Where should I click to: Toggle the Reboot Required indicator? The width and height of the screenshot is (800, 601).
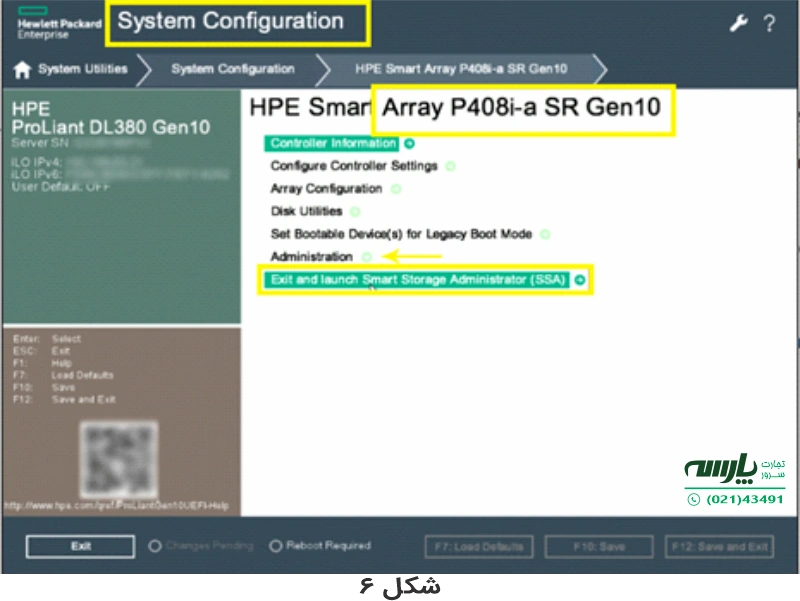coord(275,546)
